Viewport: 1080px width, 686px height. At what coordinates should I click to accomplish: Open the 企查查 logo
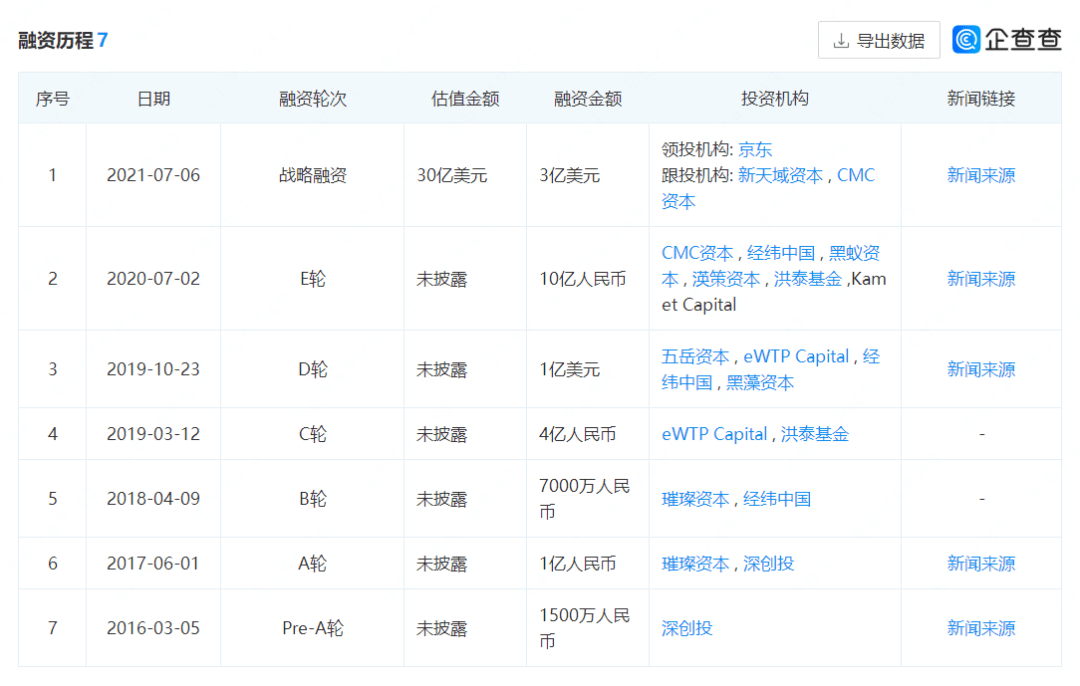tap(1006, 39)
